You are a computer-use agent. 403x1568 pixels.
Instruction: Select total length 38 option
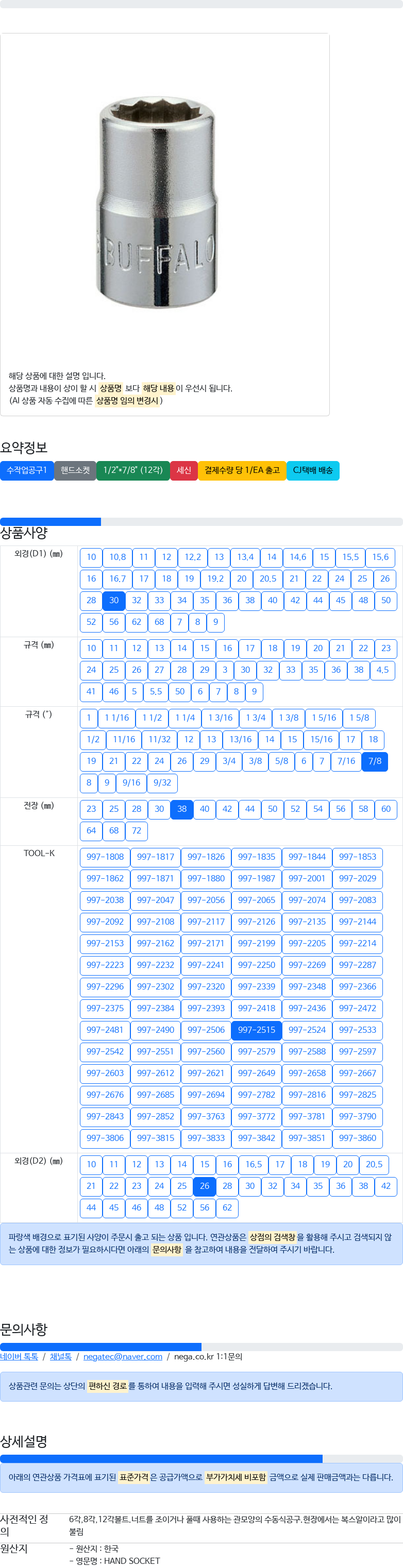182,809
